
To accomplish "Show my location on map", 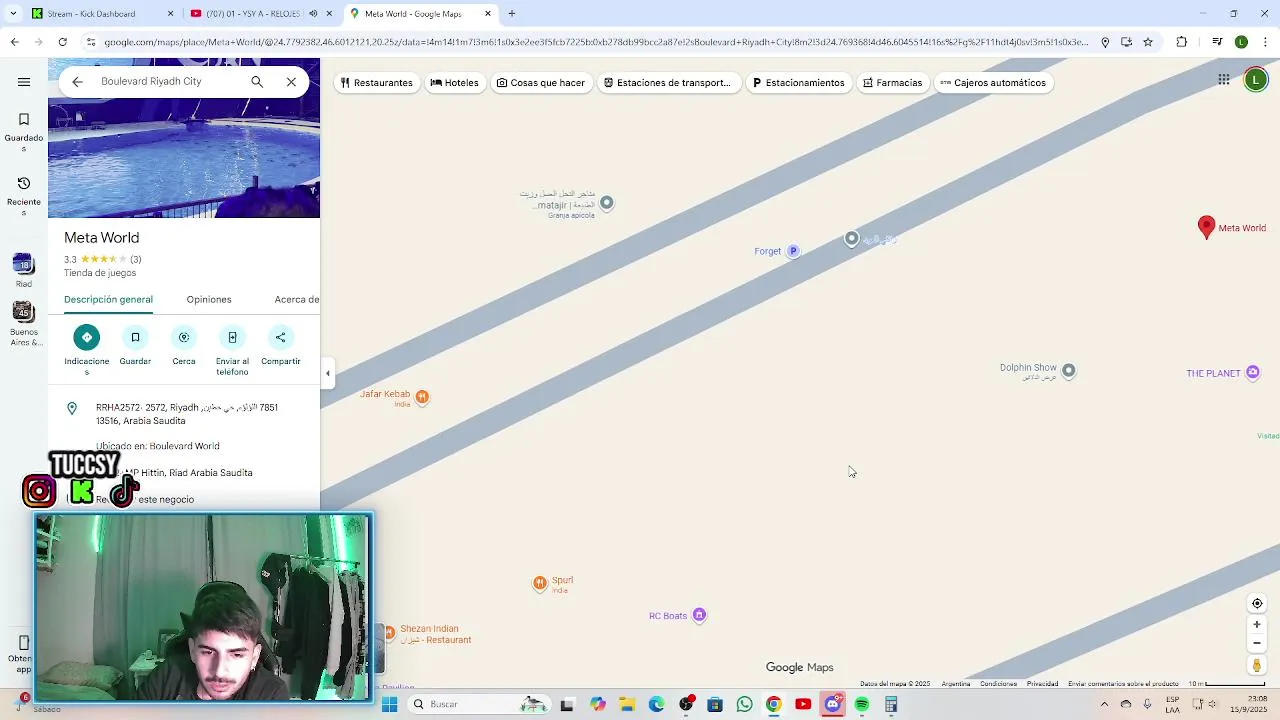I will click(x=1257, y=603).
